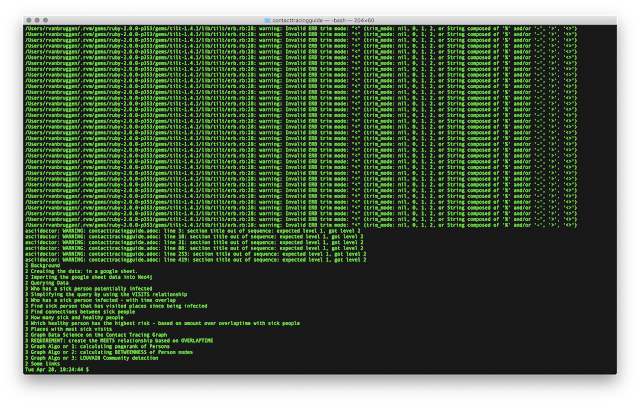The height and width of the screenshot is (405, 640).
Task: Click the asciidoctor warning for line 3
Action: [193, 231]
